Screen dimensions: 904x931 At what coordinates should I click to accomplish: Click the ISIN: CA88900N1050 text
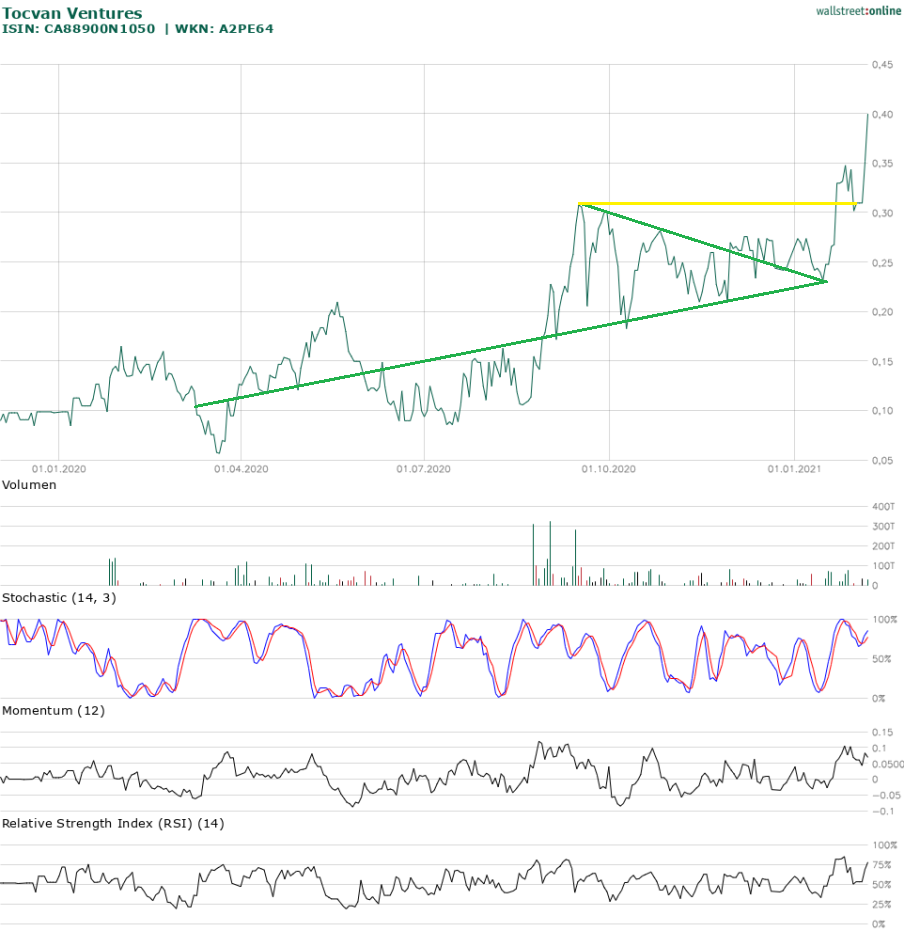(x=78, y=28)
